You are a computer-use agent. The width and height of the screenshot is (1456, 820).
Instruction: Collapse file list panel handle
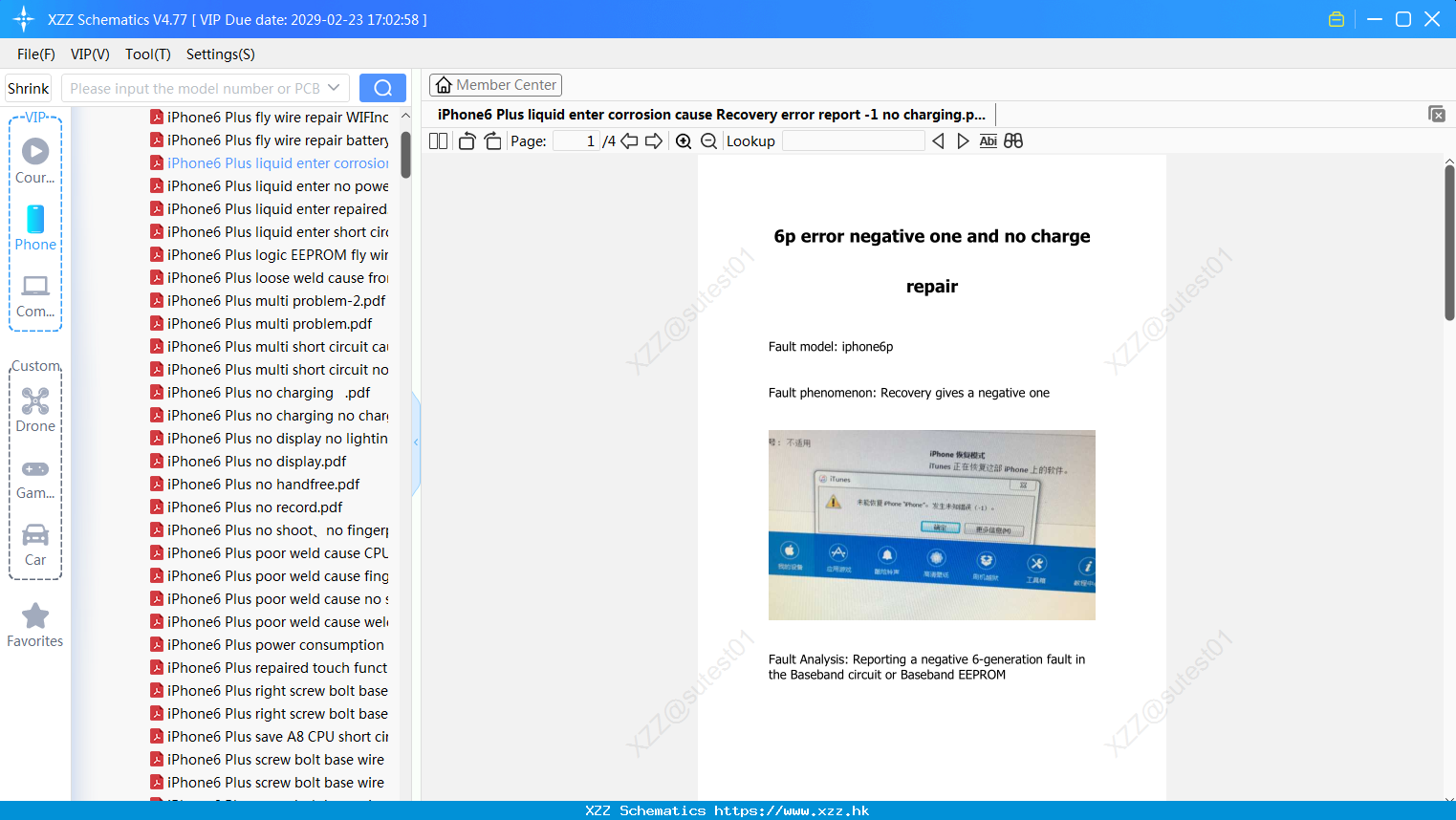pyautogui.click(x=416, y=442)
